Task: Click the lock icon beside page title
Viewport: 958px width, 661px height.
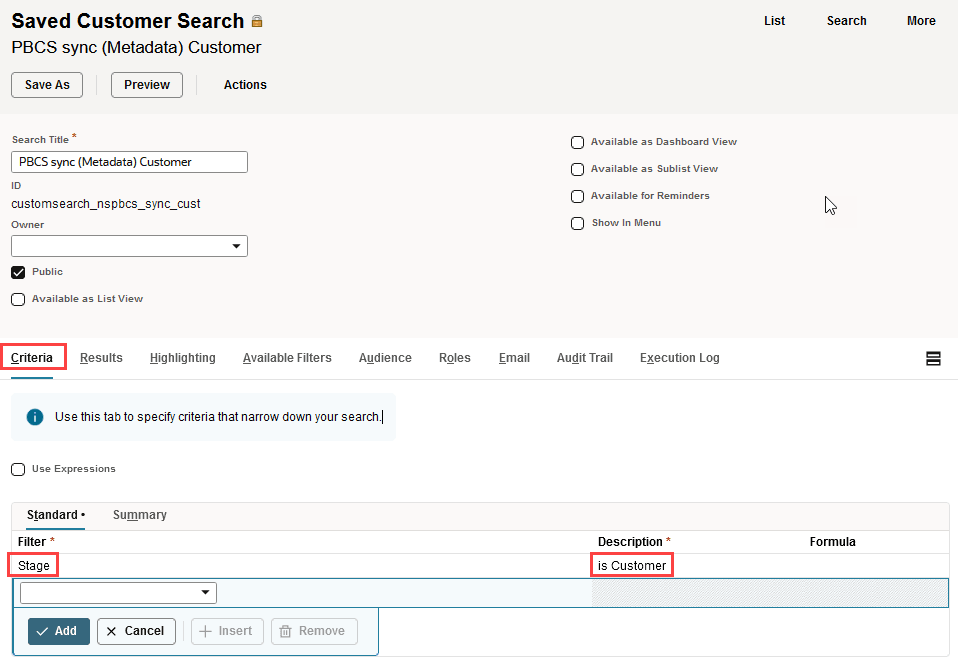Action: pos(257,21)
